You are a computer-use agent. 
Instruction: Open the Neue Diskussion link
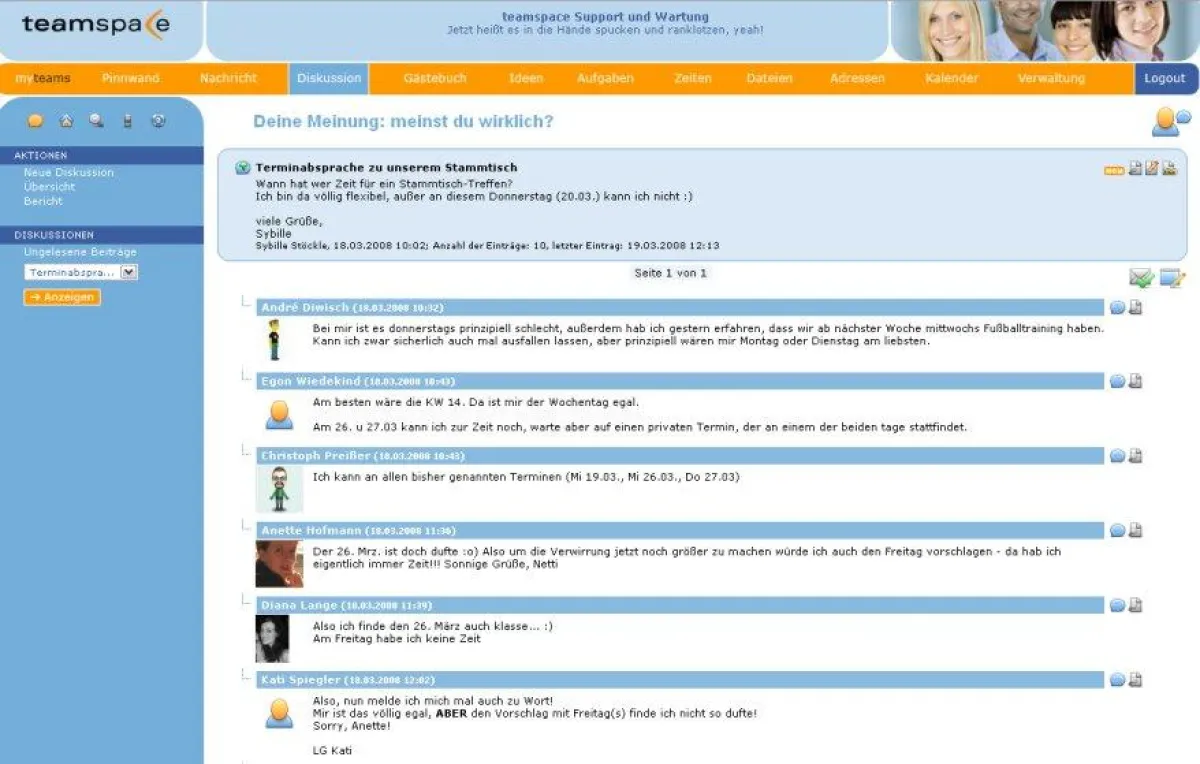tap(69, 172)
